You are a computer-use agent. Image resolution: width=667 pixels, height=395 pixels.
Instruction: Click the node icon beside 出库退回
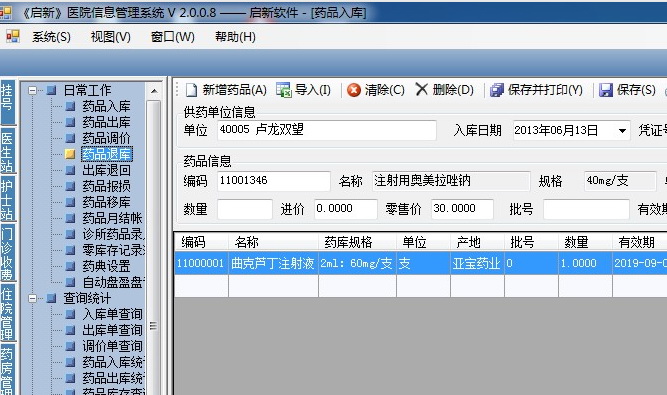coord(70,170)
